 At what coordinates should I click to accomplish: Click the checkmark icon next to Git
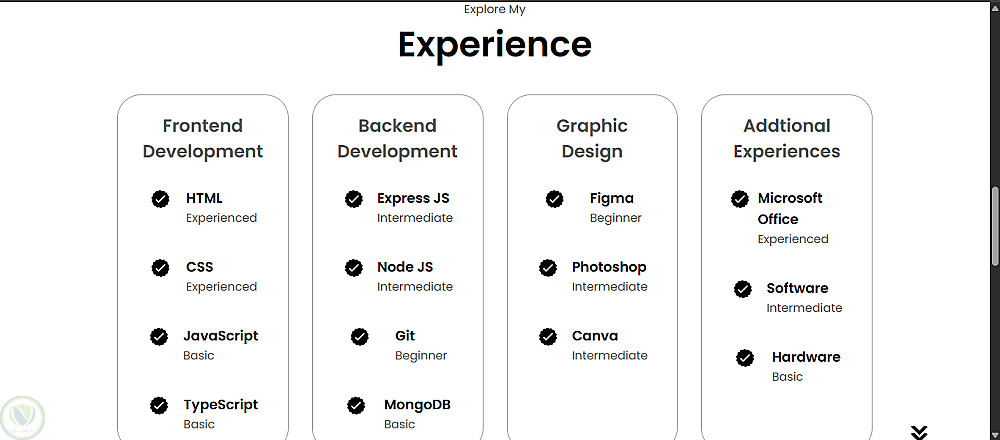360,337
